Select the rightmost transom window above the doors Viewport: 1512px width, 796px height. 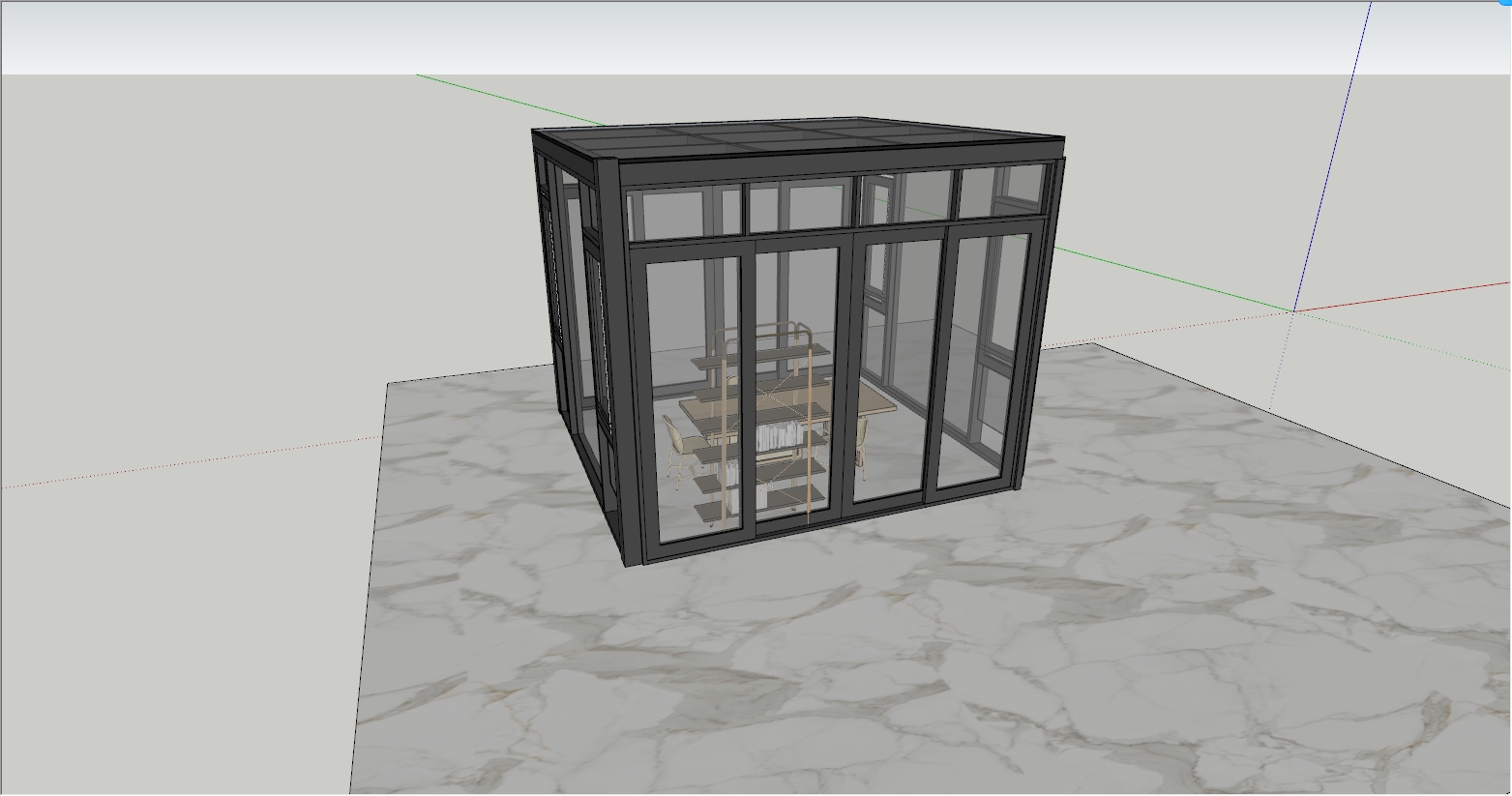click(1000, 192)
